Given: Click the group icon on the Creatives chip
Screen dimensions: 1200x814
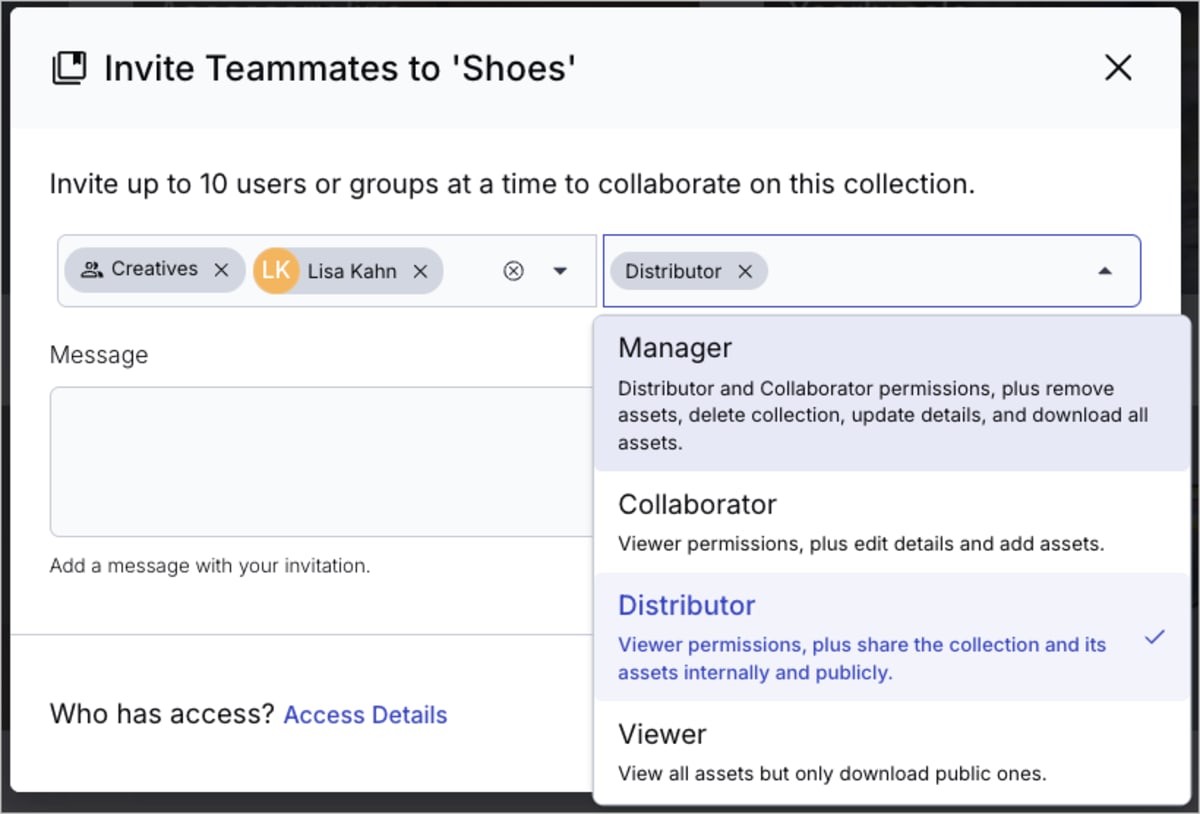Looking at the screenshot, I should tap(90, 268).
